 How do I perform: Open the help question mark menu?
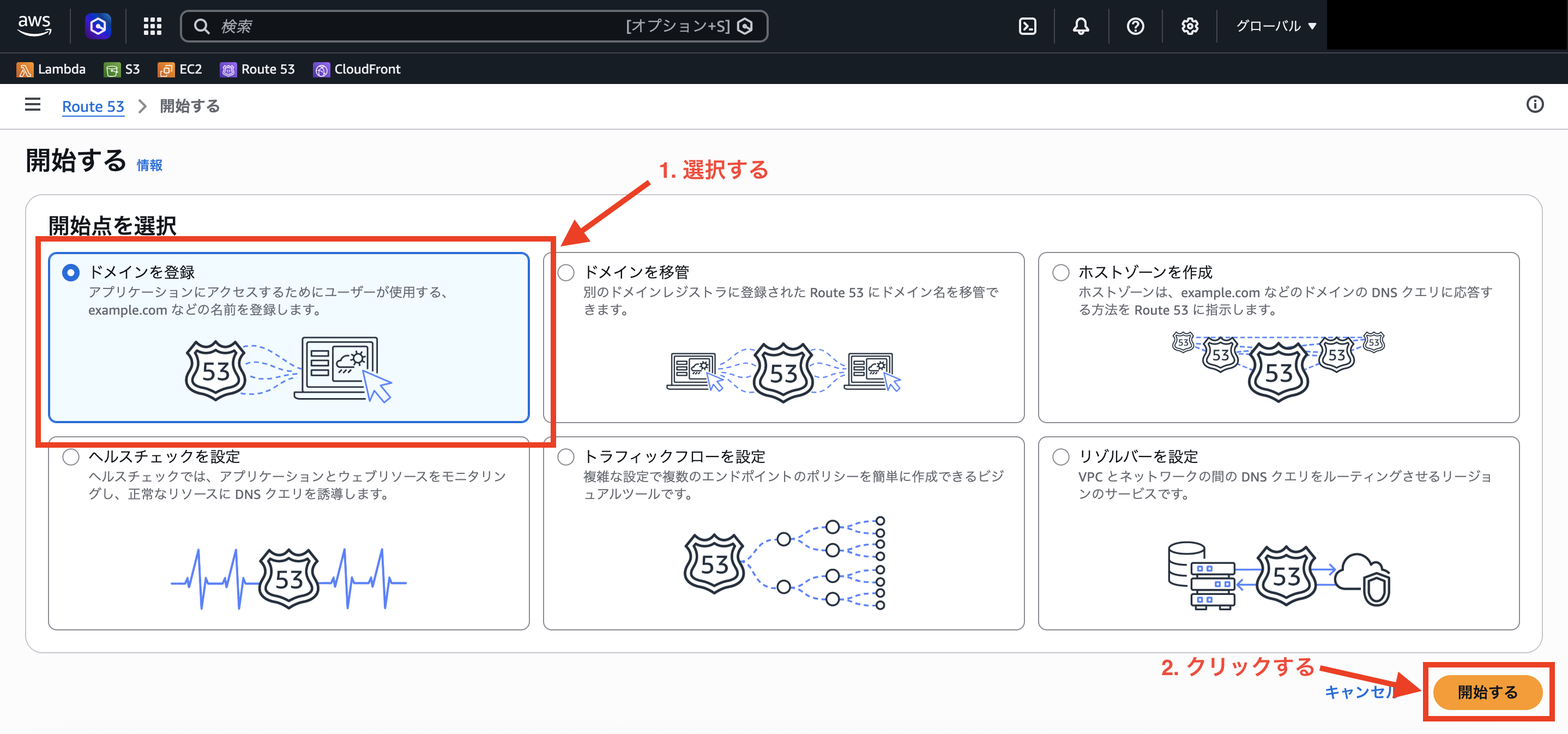[x=1135, y=26]
